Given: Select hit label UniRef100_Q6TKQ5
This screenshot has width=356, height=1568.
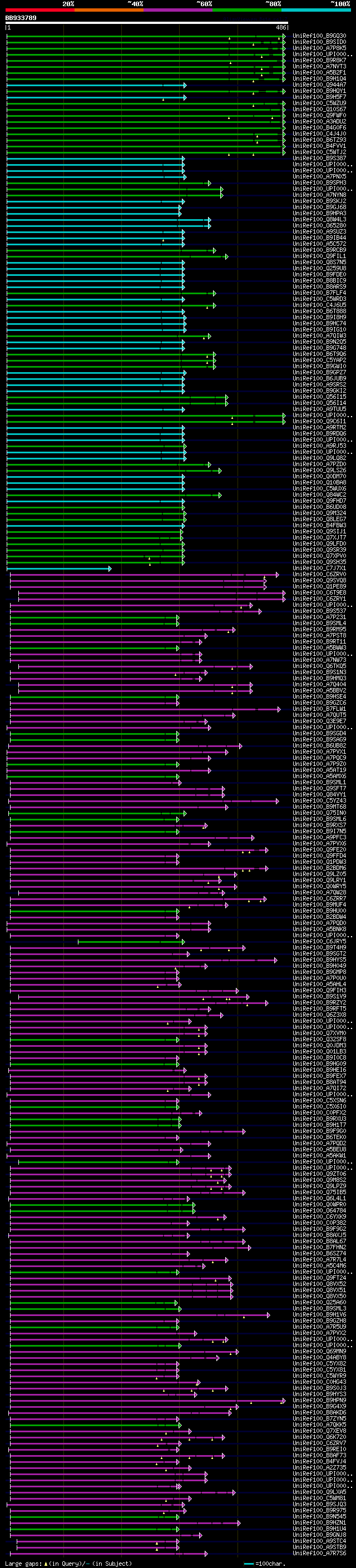Looking at the screenshot, I should (319, 666).
